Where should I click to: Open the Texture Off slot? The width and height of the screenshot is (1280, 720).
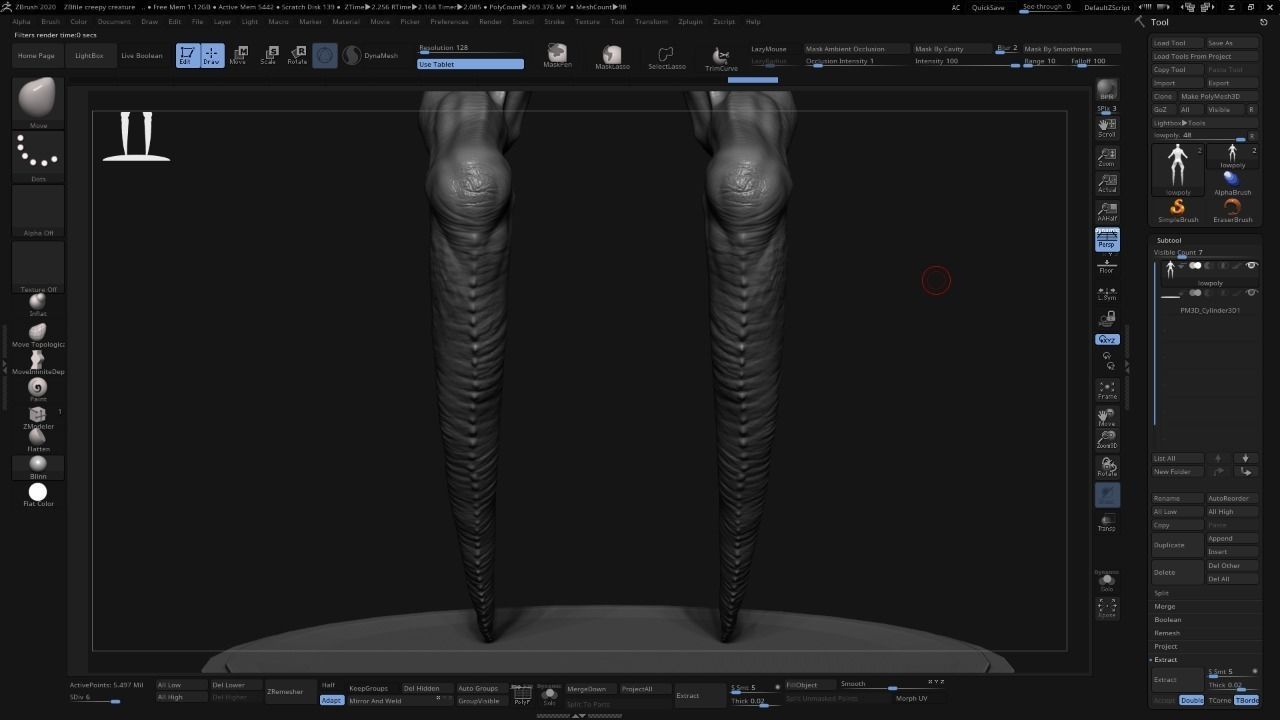pyautogui.click(x=38, y=267)
